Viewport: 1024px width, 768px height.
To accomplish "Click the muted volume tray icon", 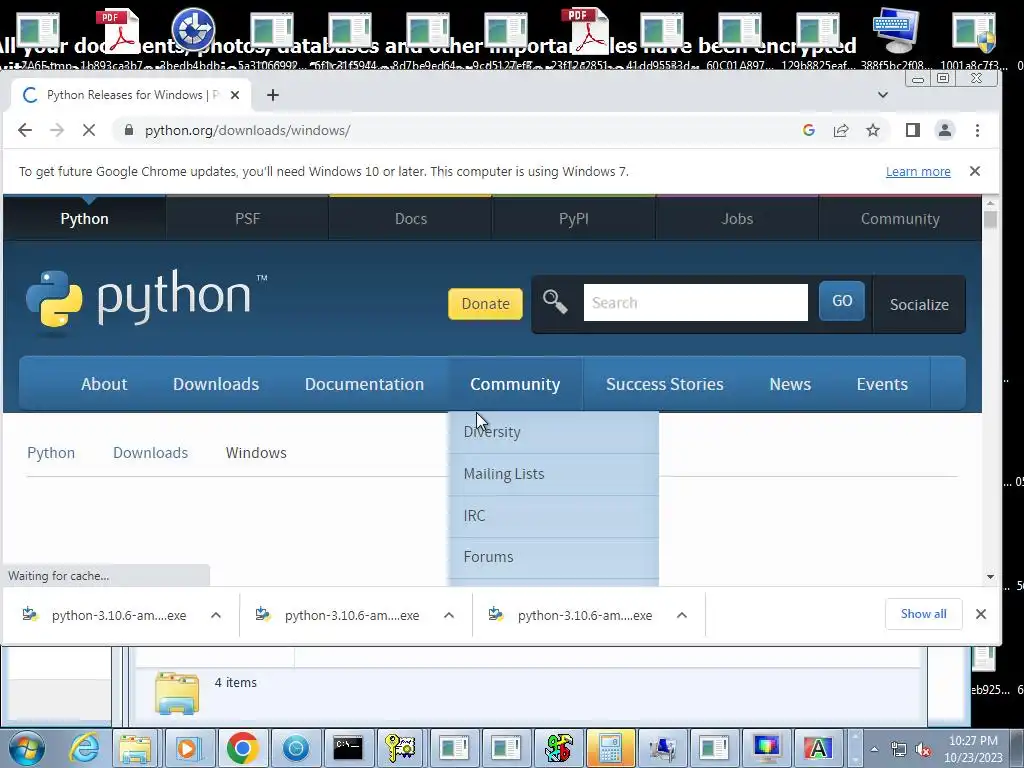I will point(923,749).
